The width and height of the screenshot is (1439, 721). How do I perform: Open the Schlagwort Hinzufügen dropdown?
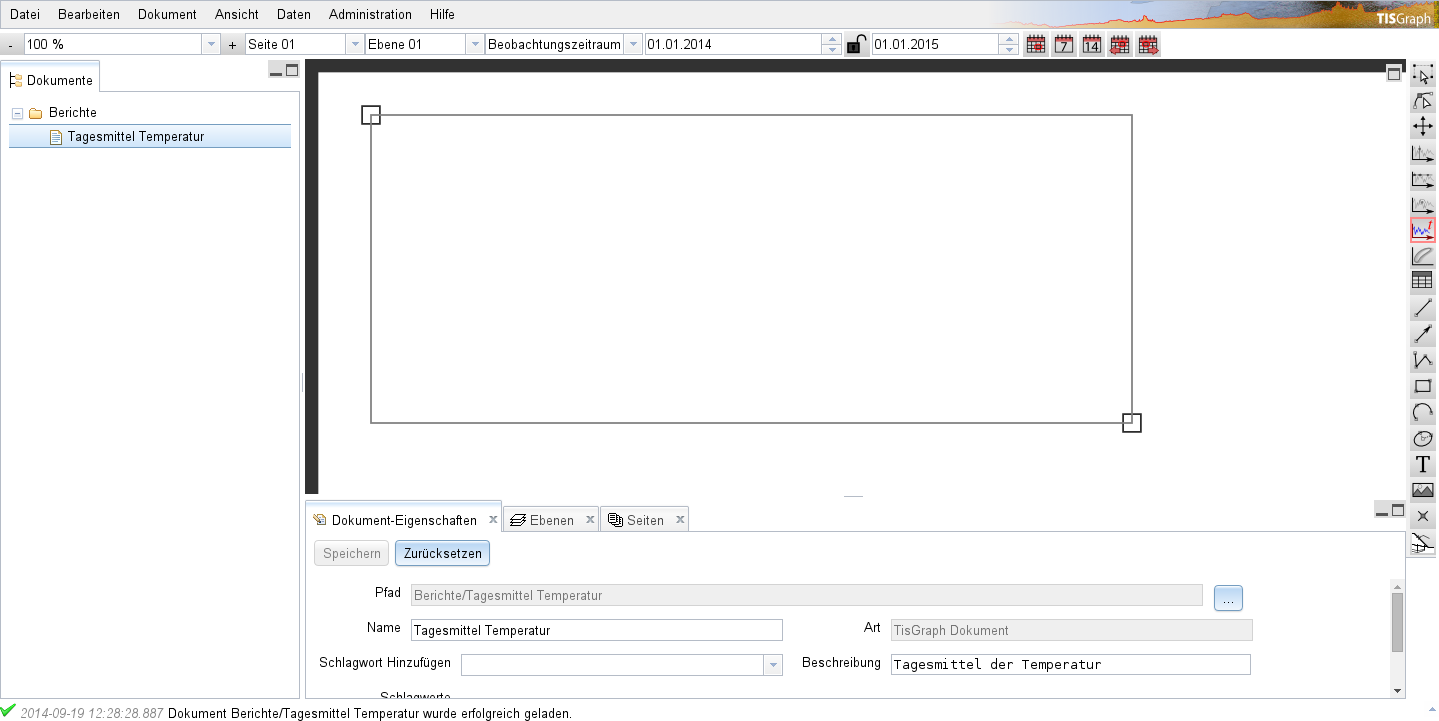pos(770,664)
